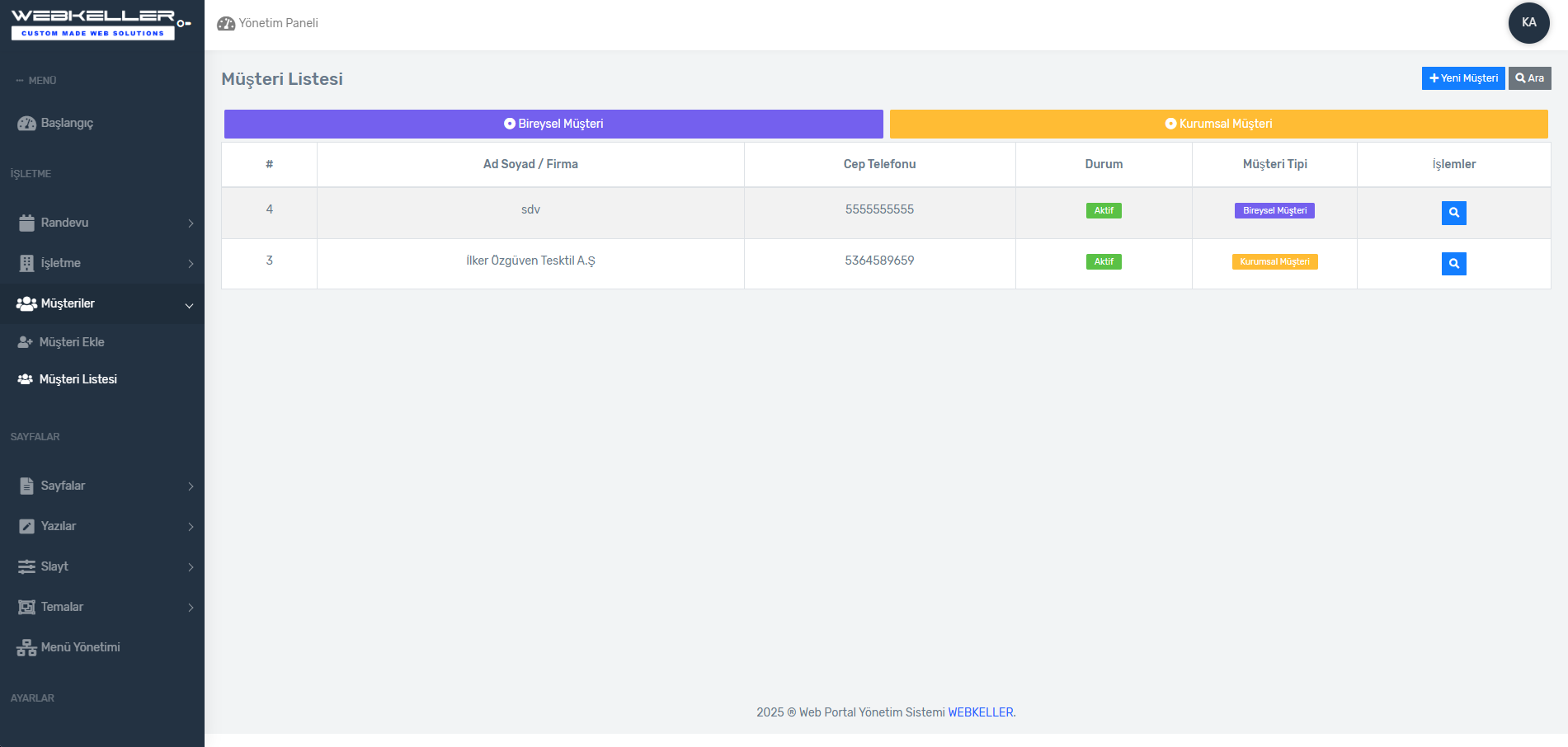Filter by Bireysel Müşteri
1568x747 pixels.
[x=553, y=124]
